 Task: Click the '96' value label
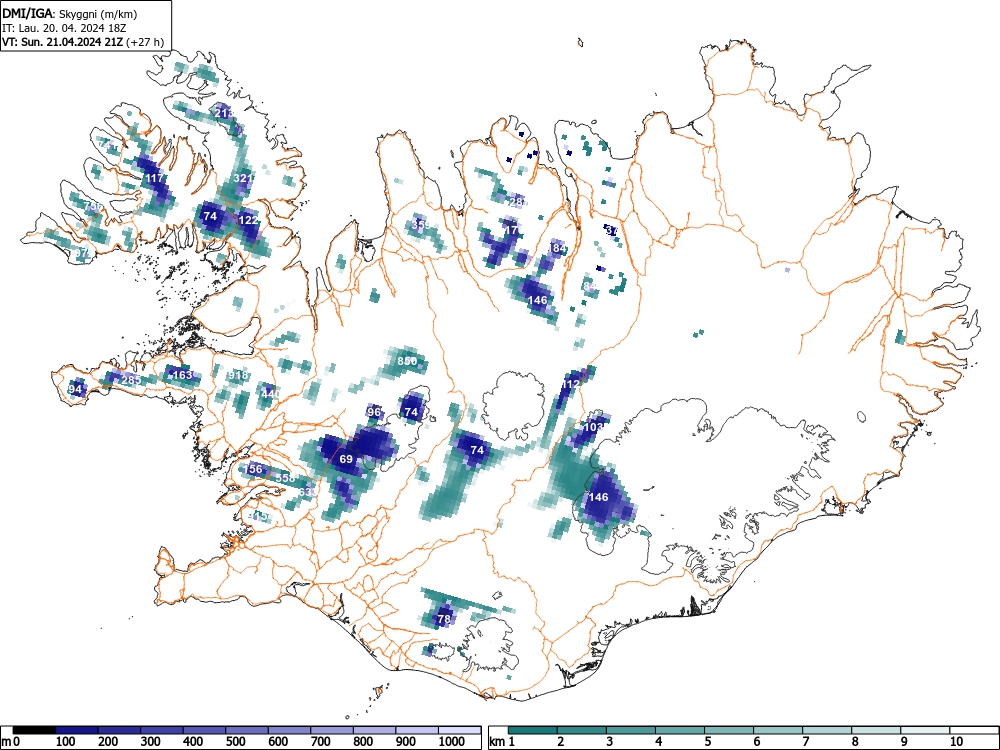[374, 412]
